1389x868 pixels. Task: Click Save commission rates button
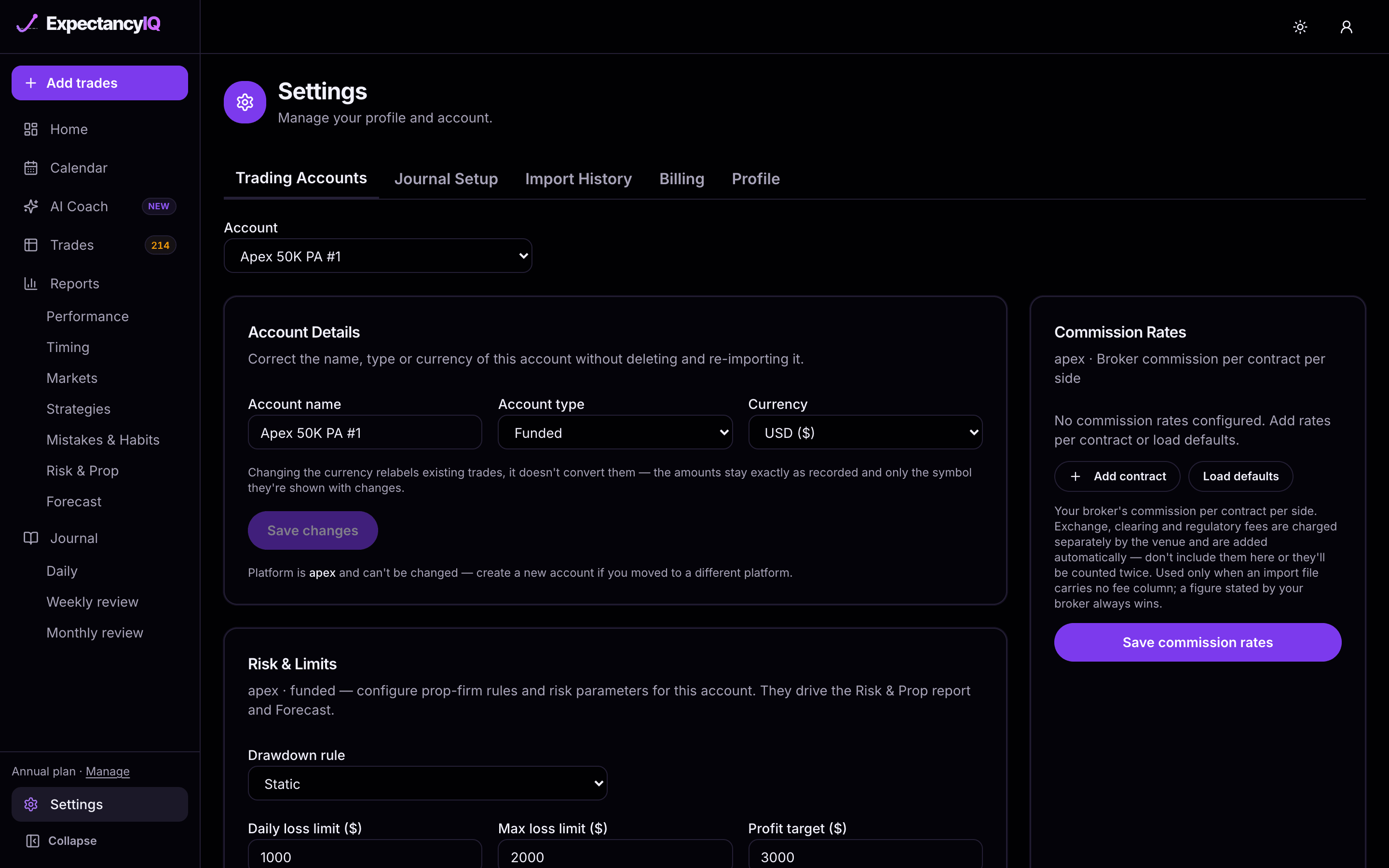click(x=1198, y=642)
